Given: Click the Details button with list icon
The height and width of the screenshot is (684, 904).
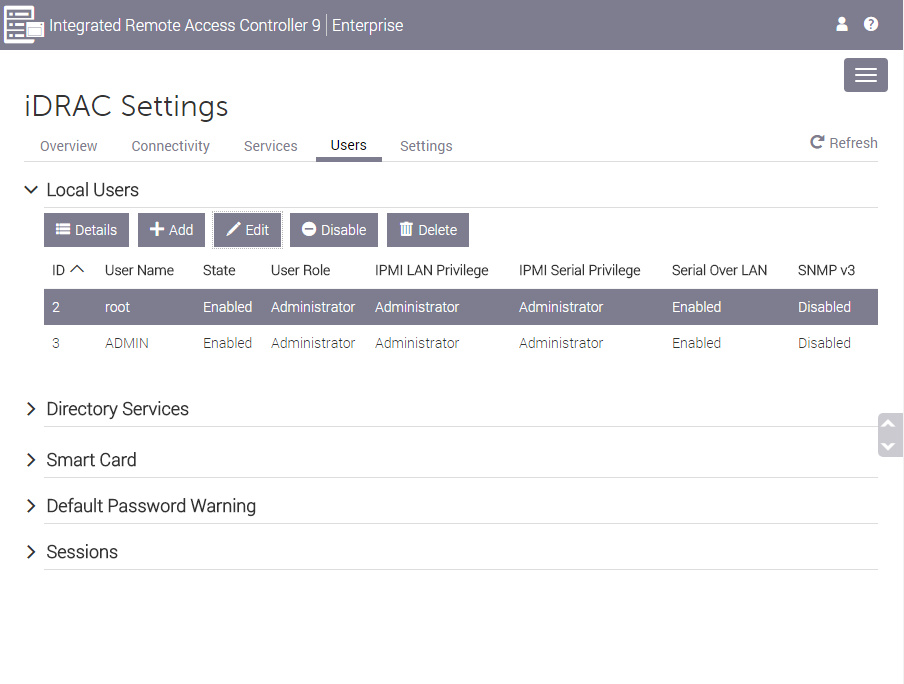Looking at the screenshot, I should click(86, 230).
